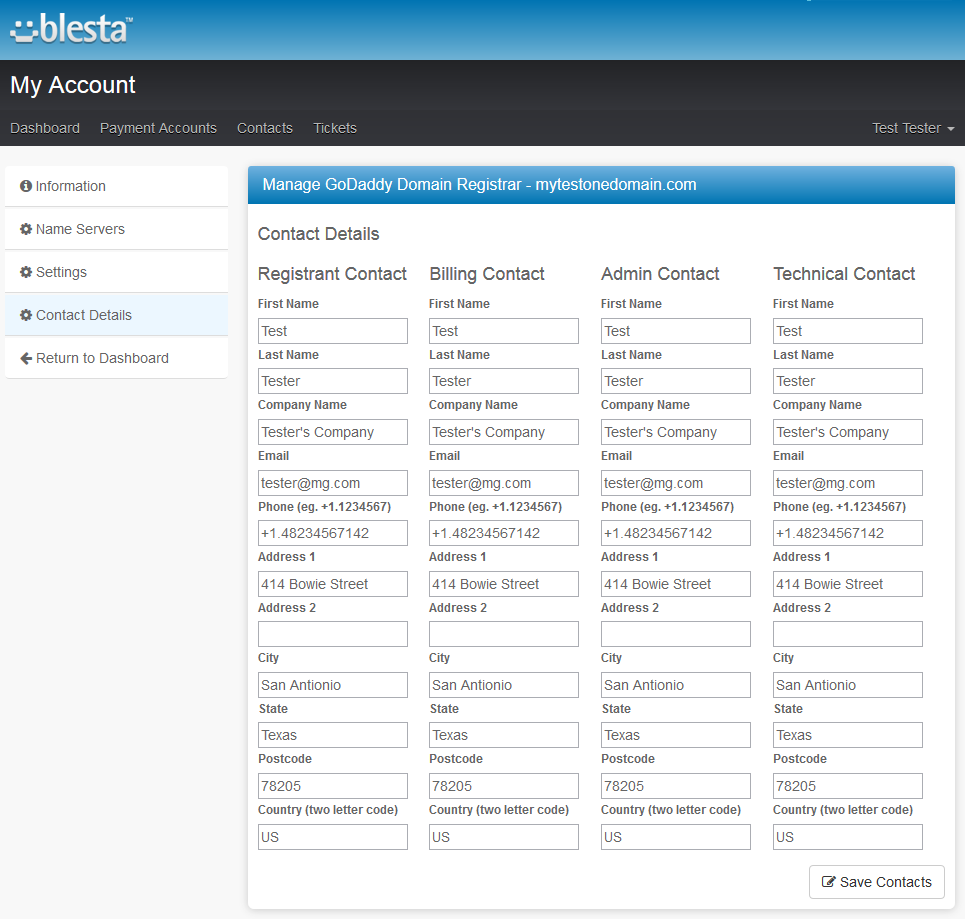
Task: Click Technical Contact City field
Action: [848, 685]
